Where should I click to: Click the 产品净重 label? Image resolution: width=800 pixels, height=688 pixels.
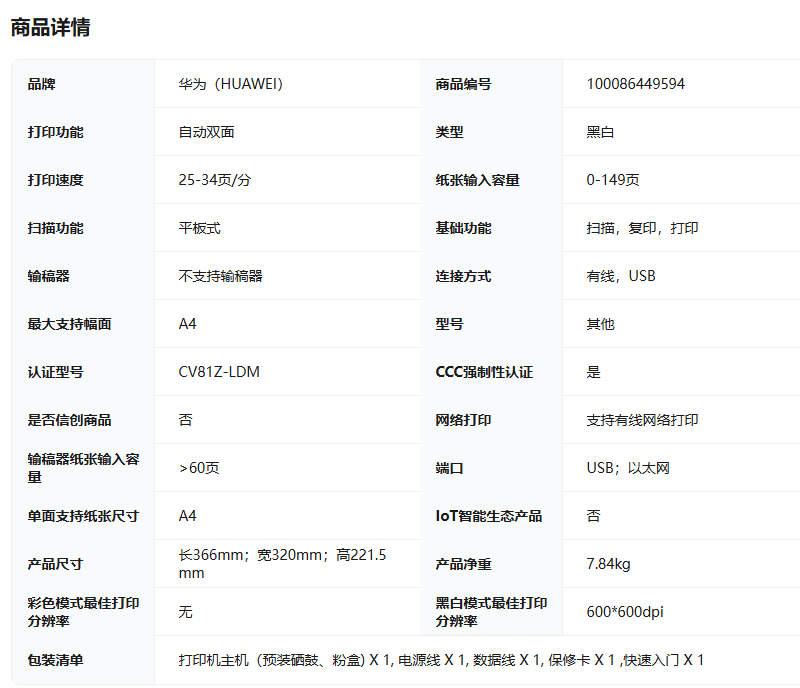pyautogui.click(x=463, y=563)
